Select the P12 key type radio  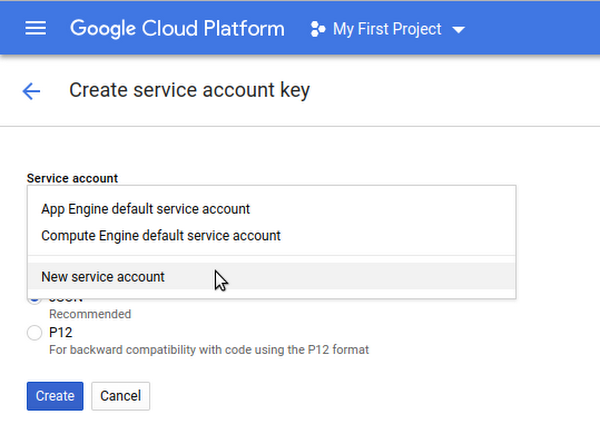tap(34, 333)
